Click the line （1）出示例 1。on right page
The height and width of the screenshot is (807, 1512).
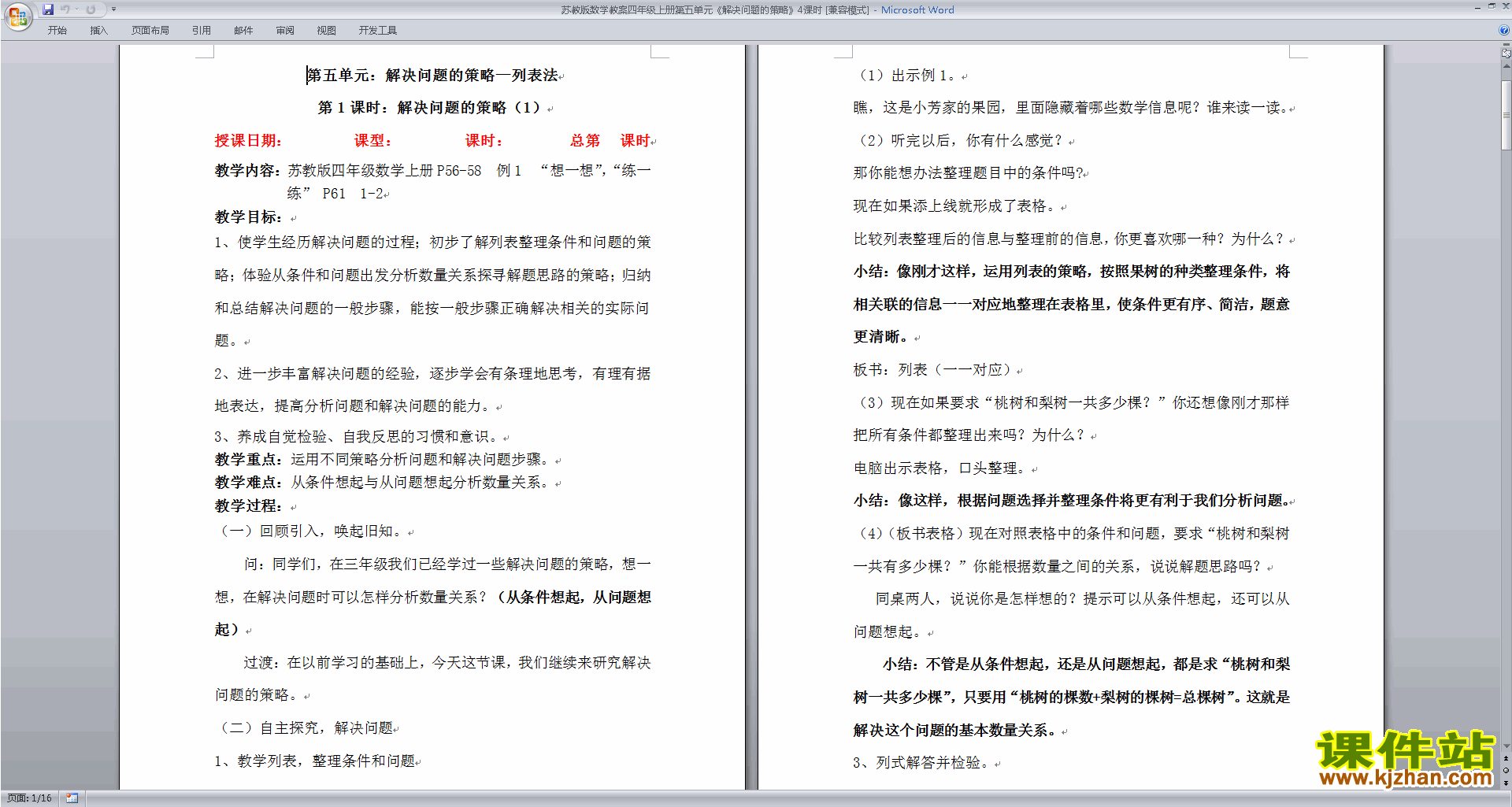pyautogui.click(x=908, y=76)
